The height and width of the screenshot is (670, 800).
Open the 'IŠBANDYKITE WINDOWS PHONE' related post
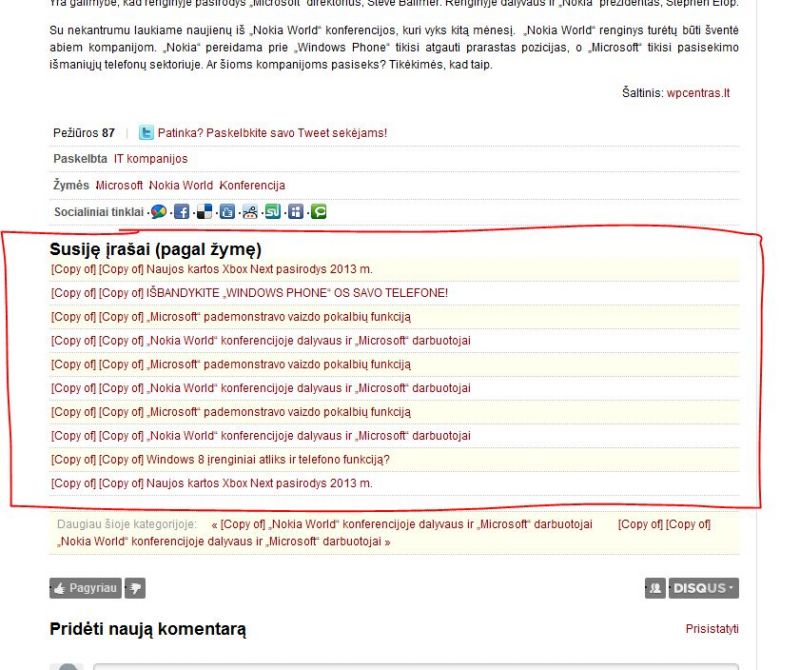(249, 293)
